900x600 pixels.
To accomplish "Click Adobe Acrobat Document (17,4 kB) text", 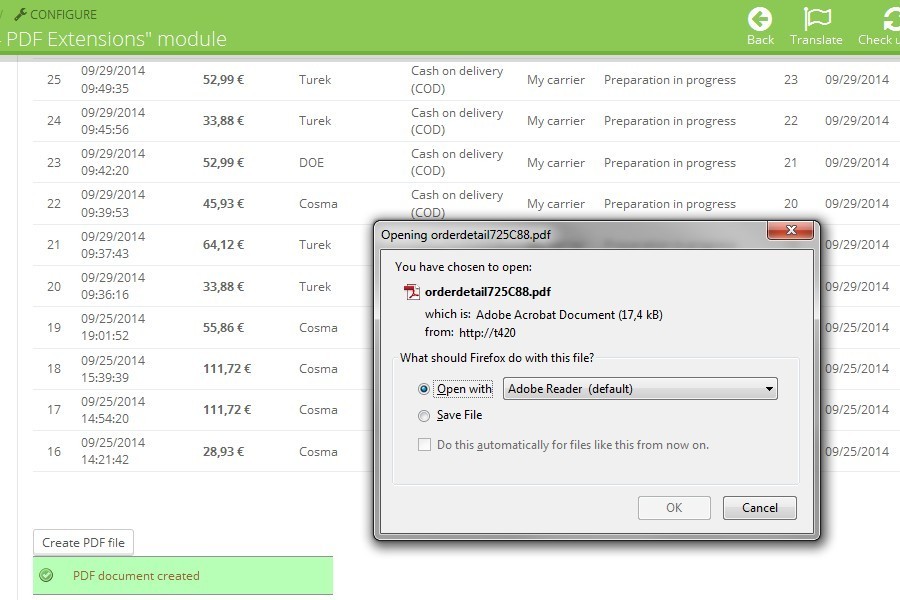I will pyautogui.click(x=569, y=315).
